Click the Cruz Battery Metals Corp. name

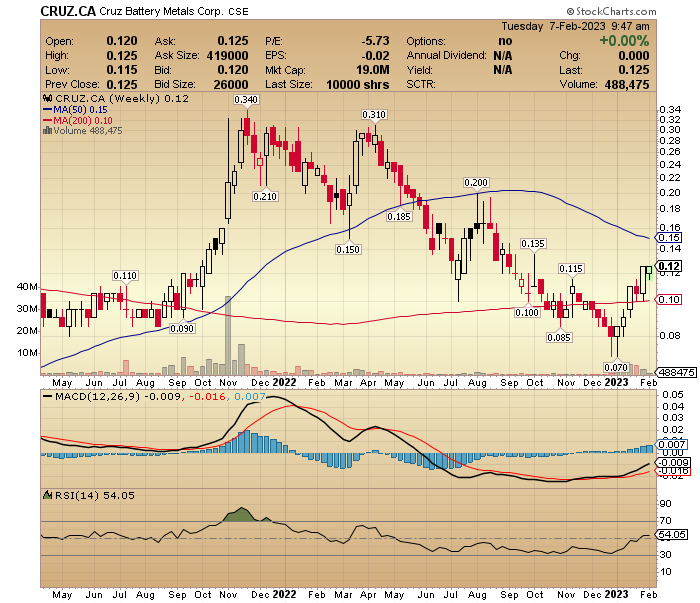[161, 11]
